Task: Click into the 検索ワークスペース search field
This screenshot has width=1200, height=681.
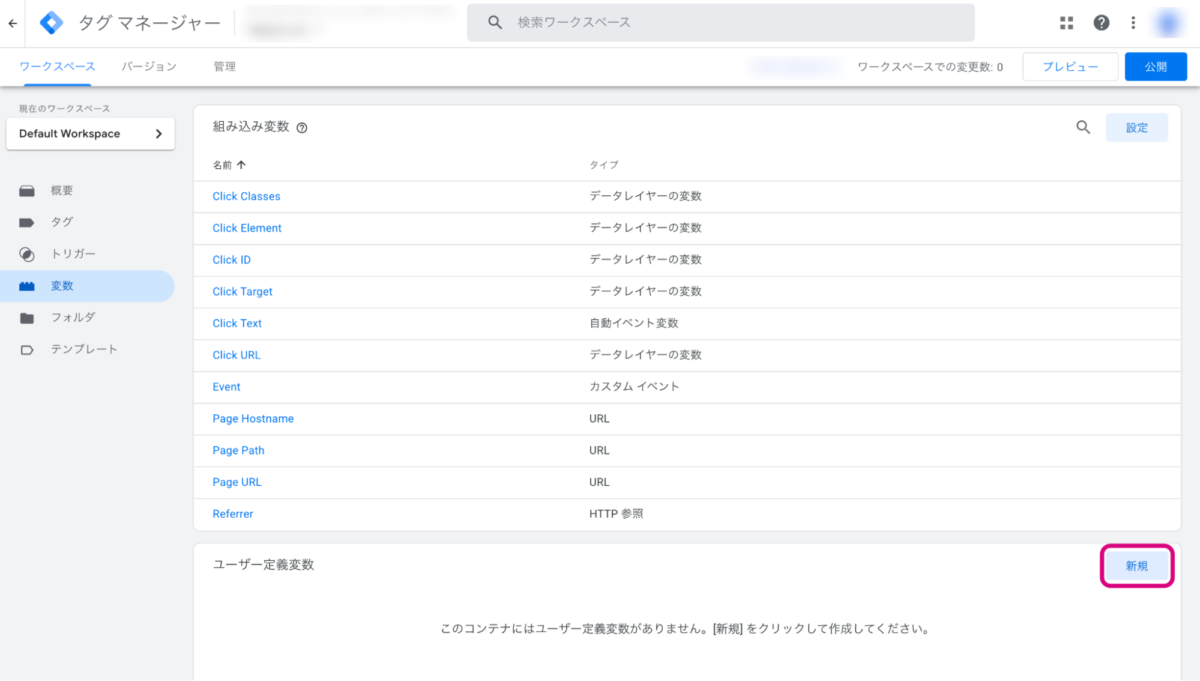Action: point(720,23)
